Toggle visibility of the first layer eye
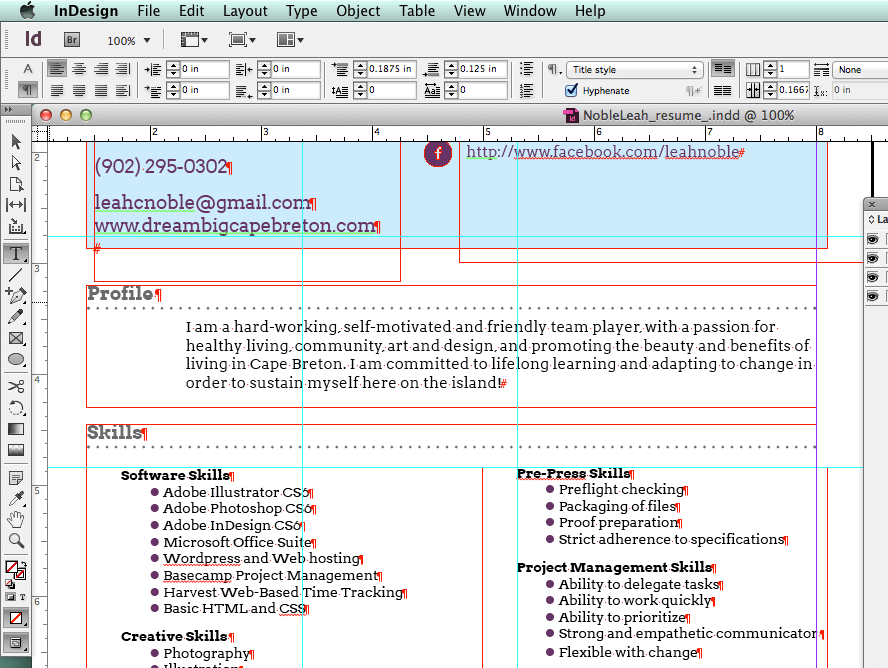The width and height of the screenshot is (888, 668). 873,239
